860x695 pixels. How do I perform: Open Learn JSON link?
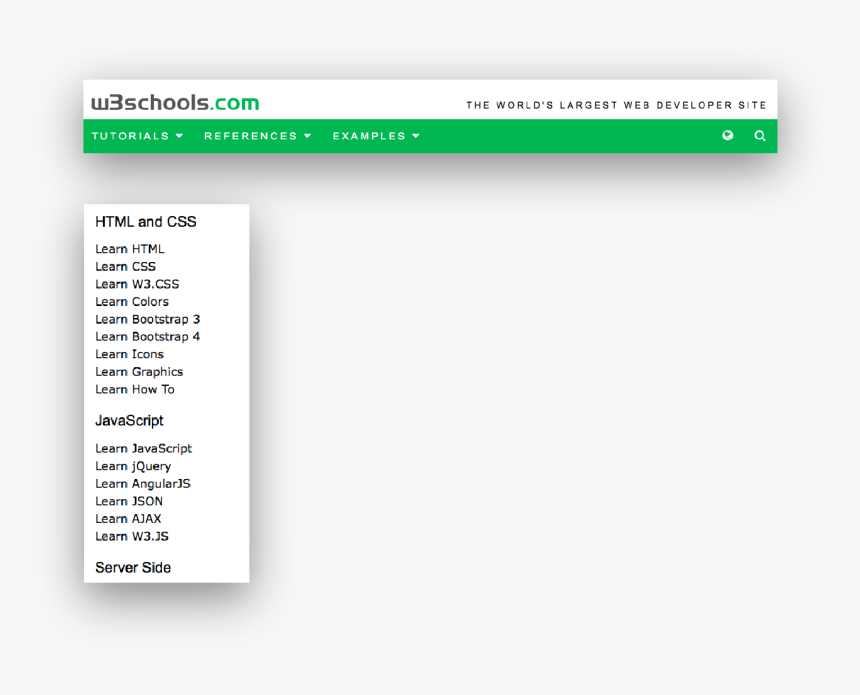[x=129, y=501]
